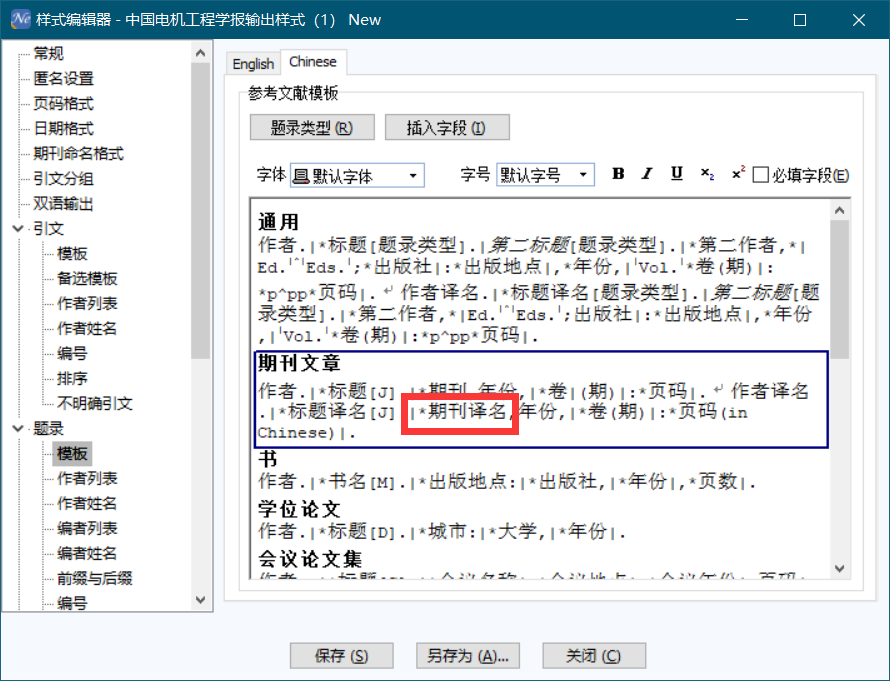Toggle the 必填字段(E) checkbox

pos(761,175)
